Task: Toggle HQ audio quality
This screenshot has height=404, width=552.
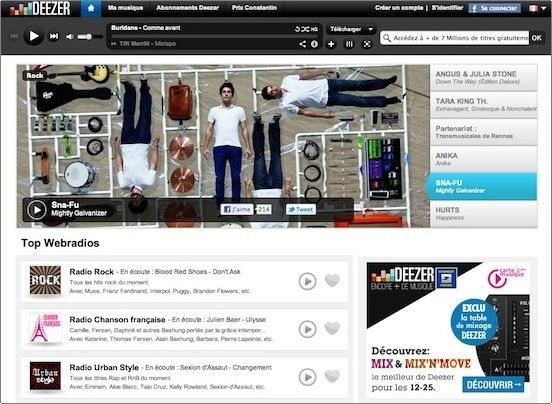Action: (x=314, y=30)
